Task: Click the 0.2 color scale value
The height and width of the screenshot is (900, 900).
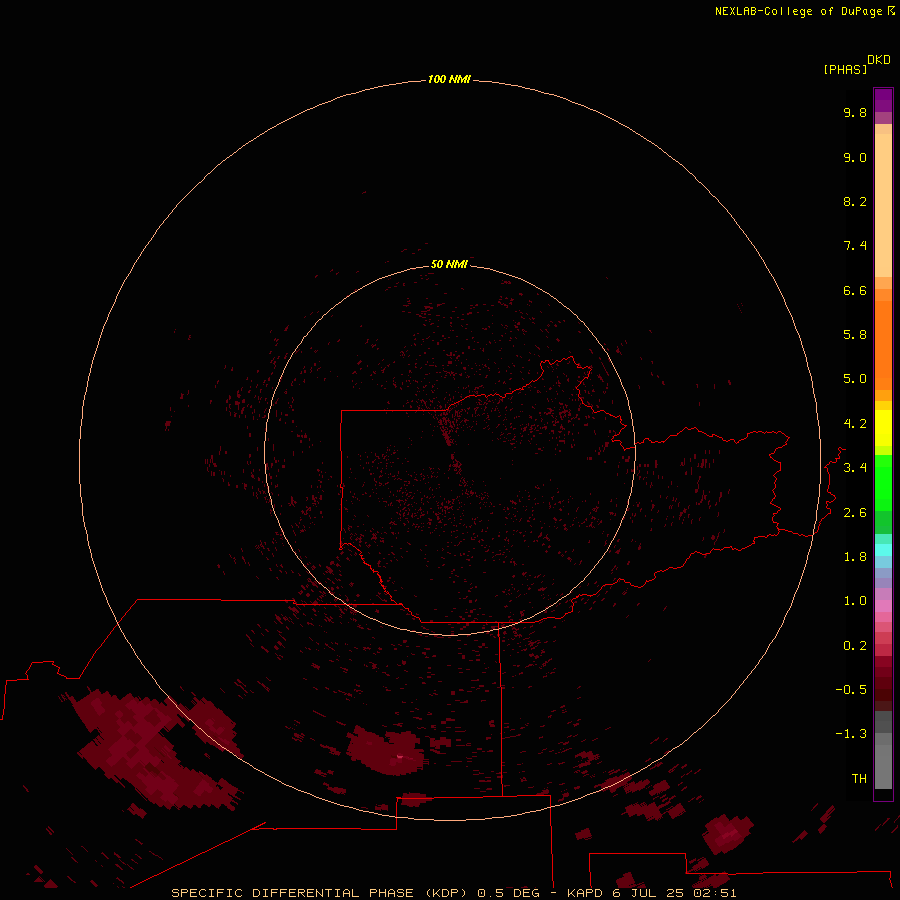Action: pos(855,646)
